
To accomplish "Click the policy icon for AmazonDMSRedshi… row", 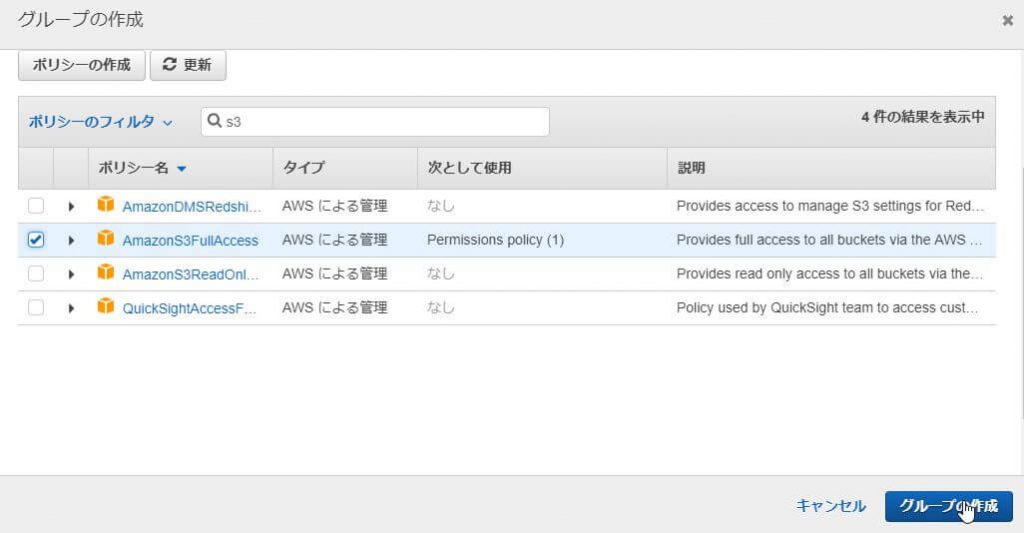I will [106, 204].
